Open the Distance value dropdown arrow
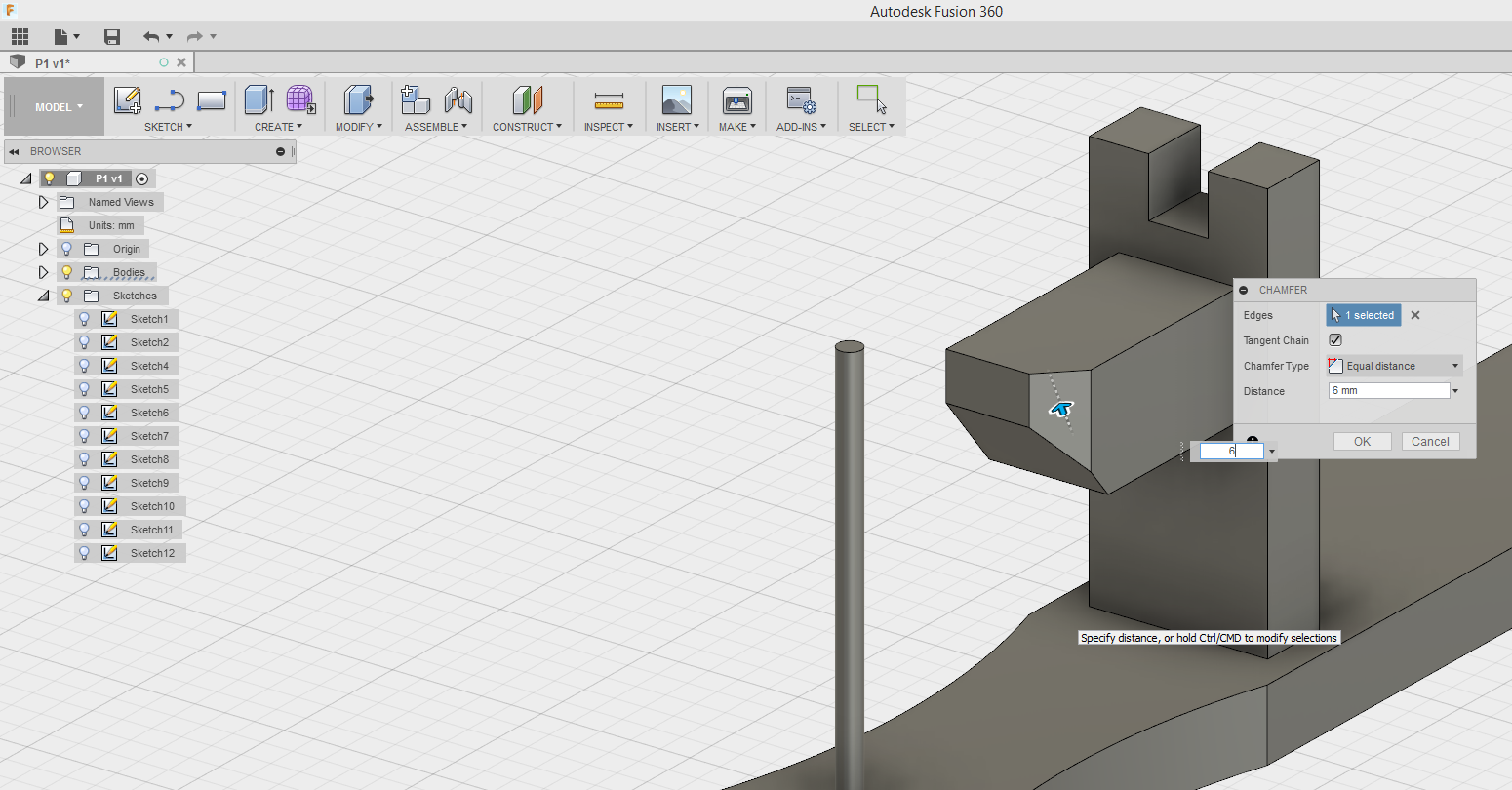Screen dimensions: 1512x790 click(1455, 391)
